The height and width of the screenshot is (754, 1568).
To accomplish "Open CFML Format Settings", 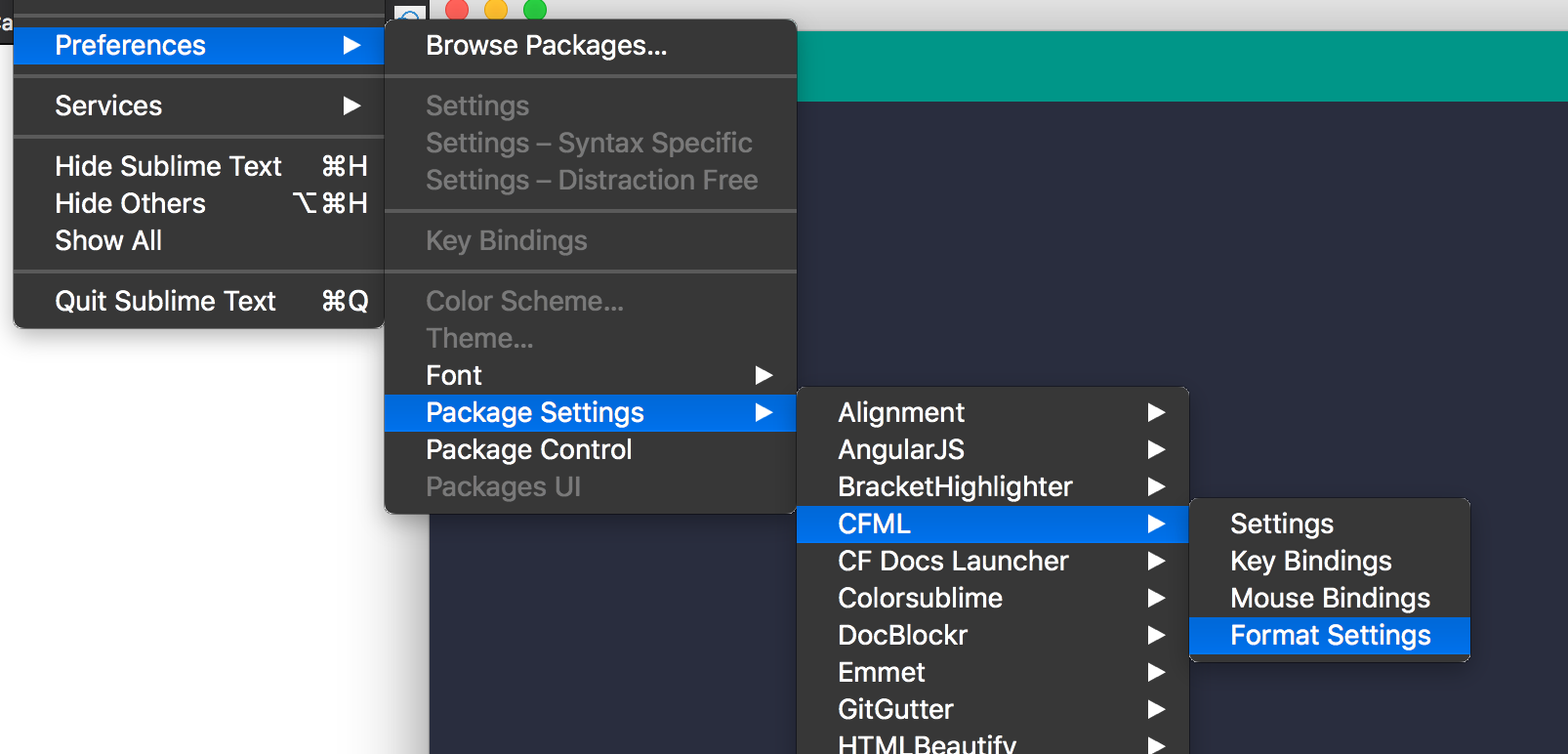I will (x=1330, y=636).
